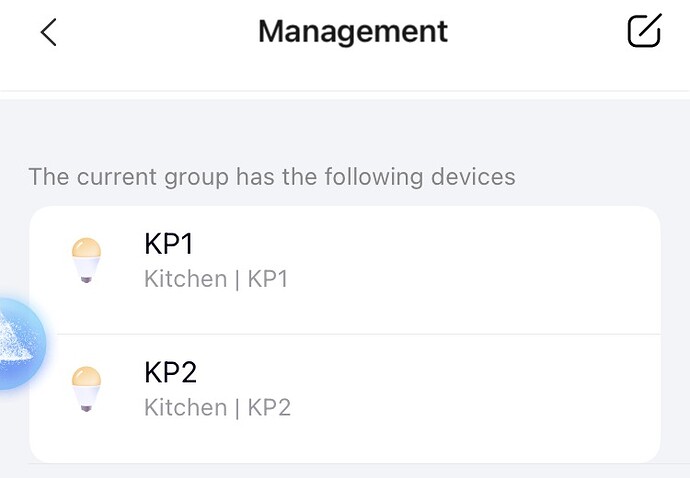Click the "Kitchen | KP1" subtitle

pos(216,279)
